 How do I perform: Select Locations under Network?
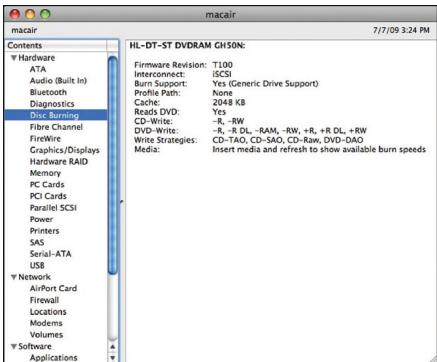click(x=48, y=312)
